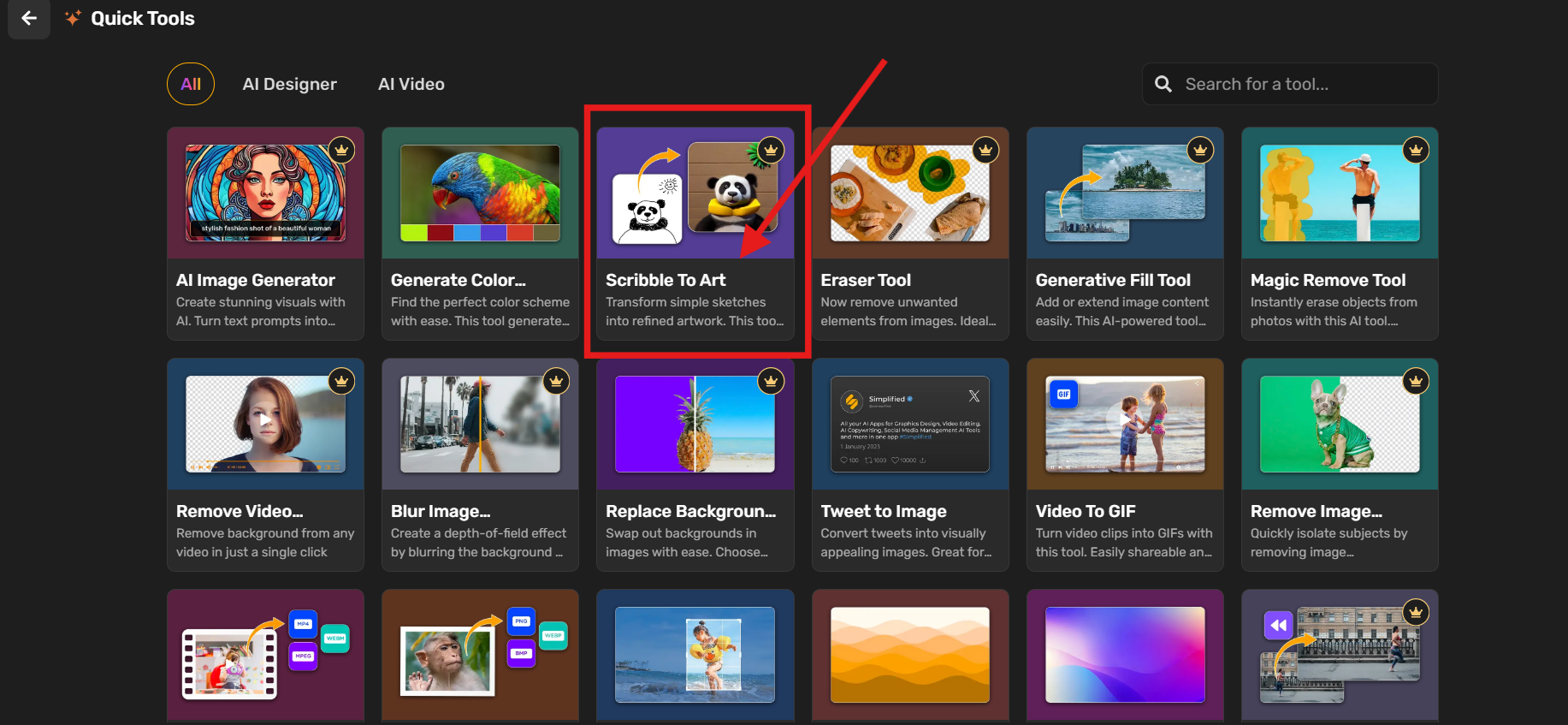Screen dimensions: 1568x725
Task: Open Magic Remove Tool thumbnail
Action: point(1340,193)
